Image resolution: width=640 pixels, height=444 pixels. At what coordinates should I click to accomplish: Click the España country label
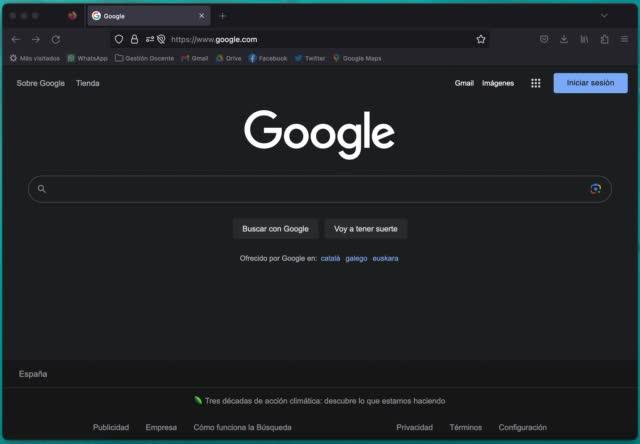coord(33,374)
